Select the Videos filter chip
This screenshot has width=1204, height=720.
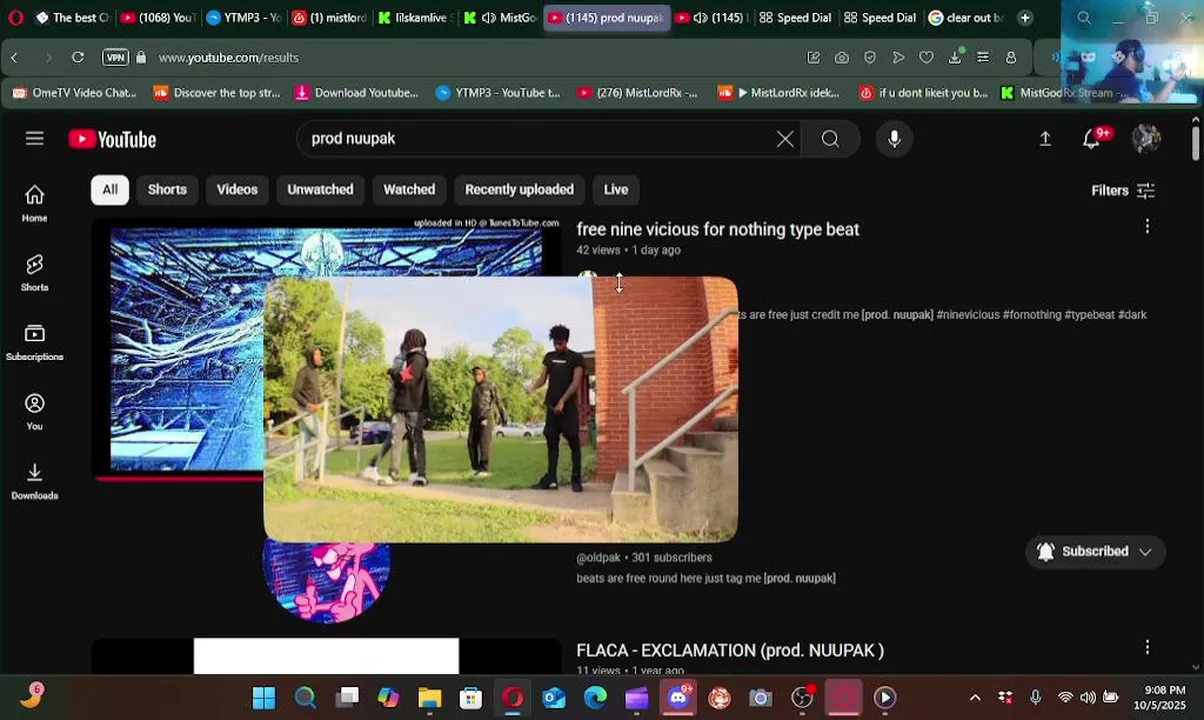(x=237, y=189)
